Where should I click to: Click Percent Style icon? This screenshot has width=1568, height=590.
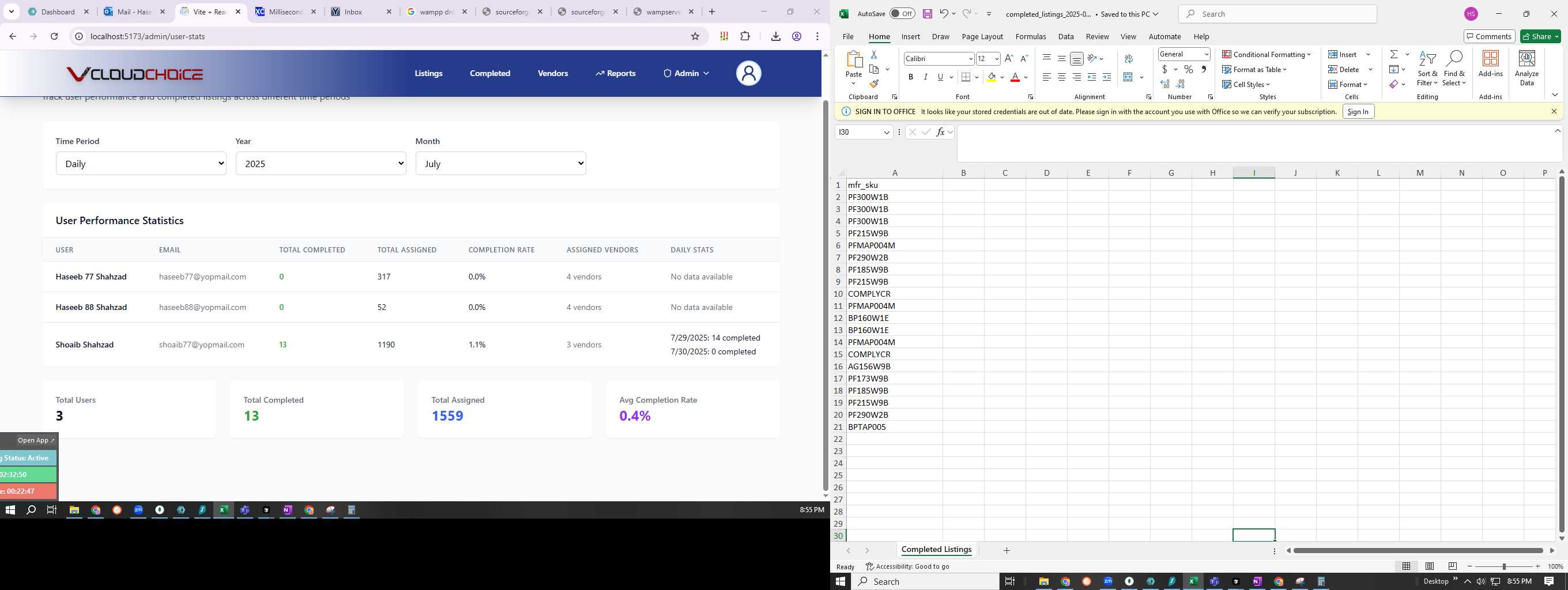(1189, 69)
